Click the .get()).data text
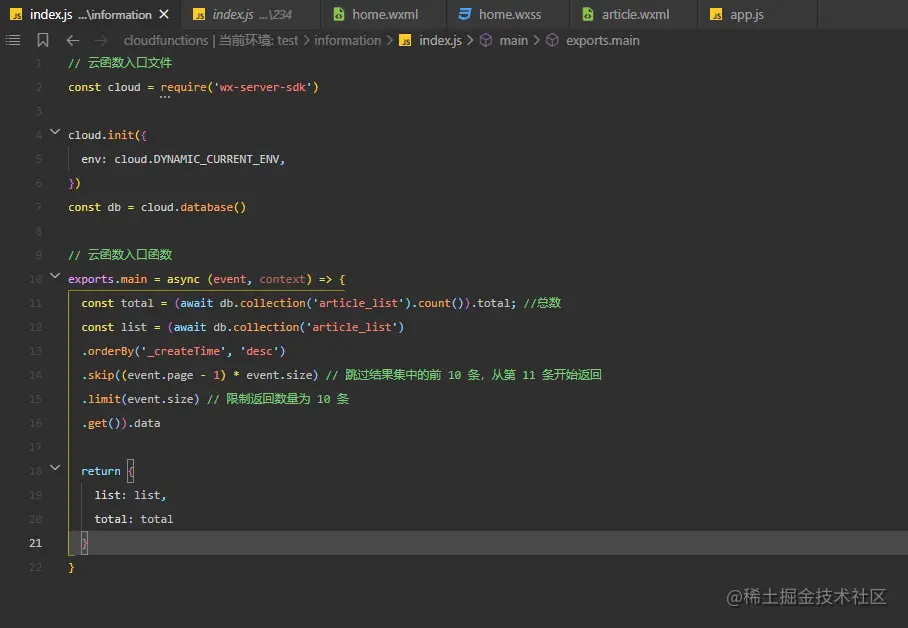This screenshot has height=628, width=908. (121, 423)
